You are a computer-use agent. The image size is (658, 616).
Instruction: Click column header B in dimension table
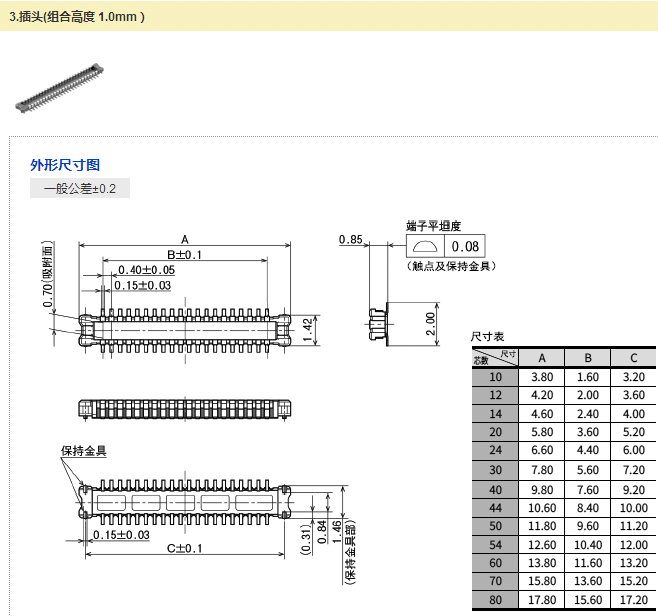click(588, 358)
